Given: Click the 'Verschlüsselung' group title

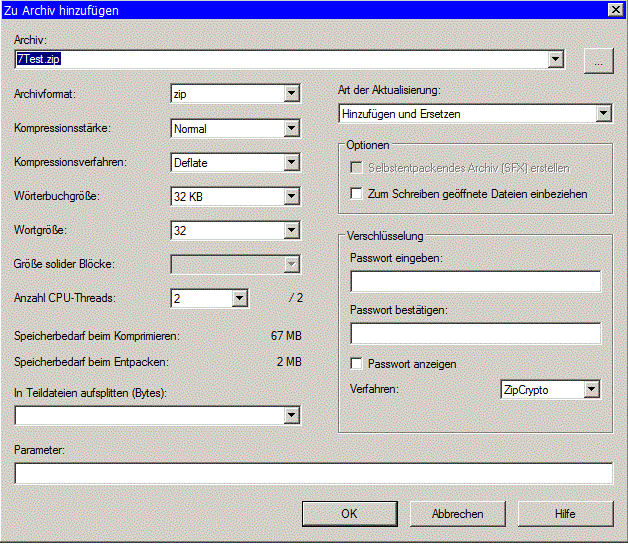Looking at the screenshot, I should [x=385, y=236].
